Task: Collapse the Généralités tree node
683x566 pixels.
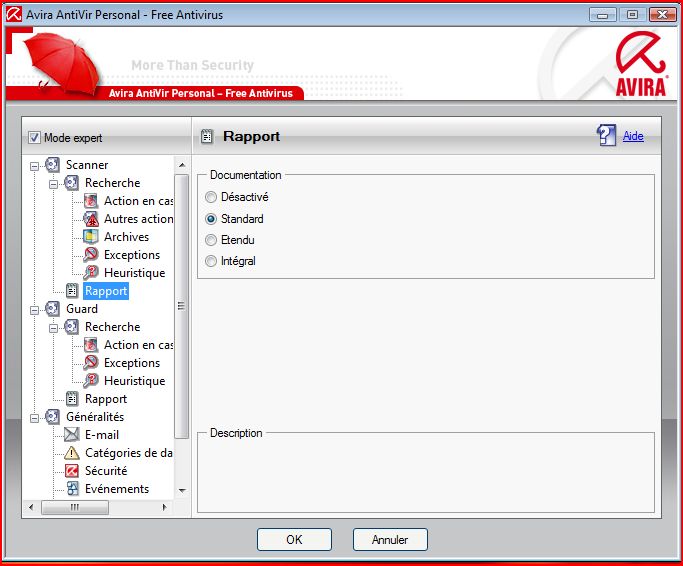Action: pyautogui.click(x=34, y=418)
